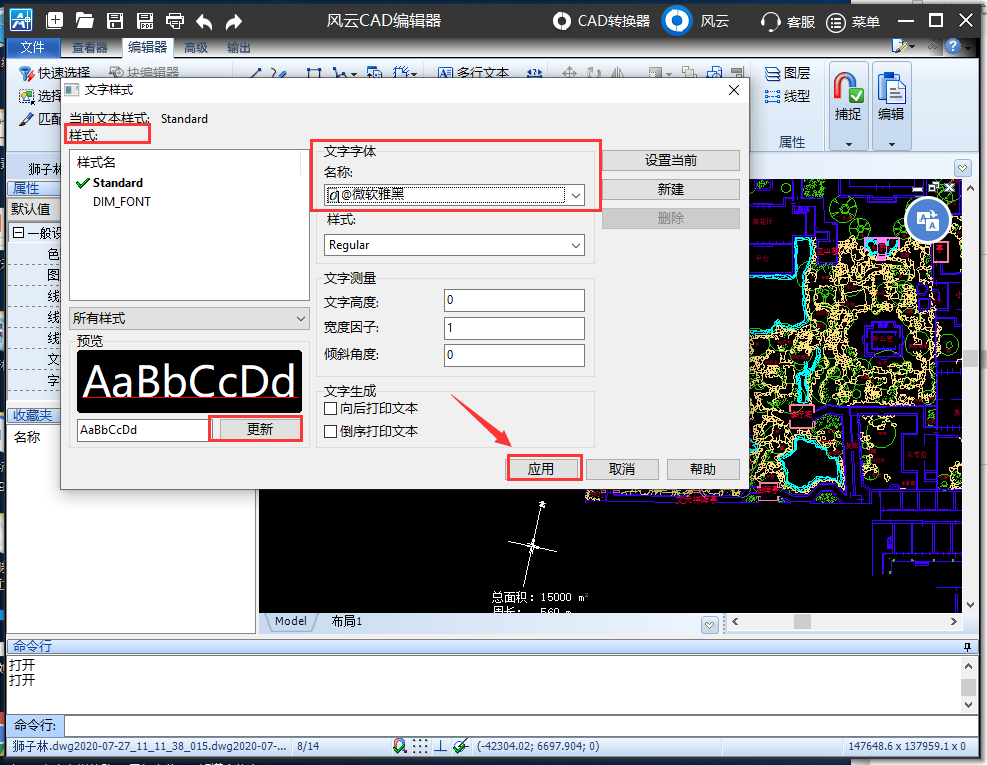
Task: Switch to the 高级 tab
Action: tap(196, 47)
